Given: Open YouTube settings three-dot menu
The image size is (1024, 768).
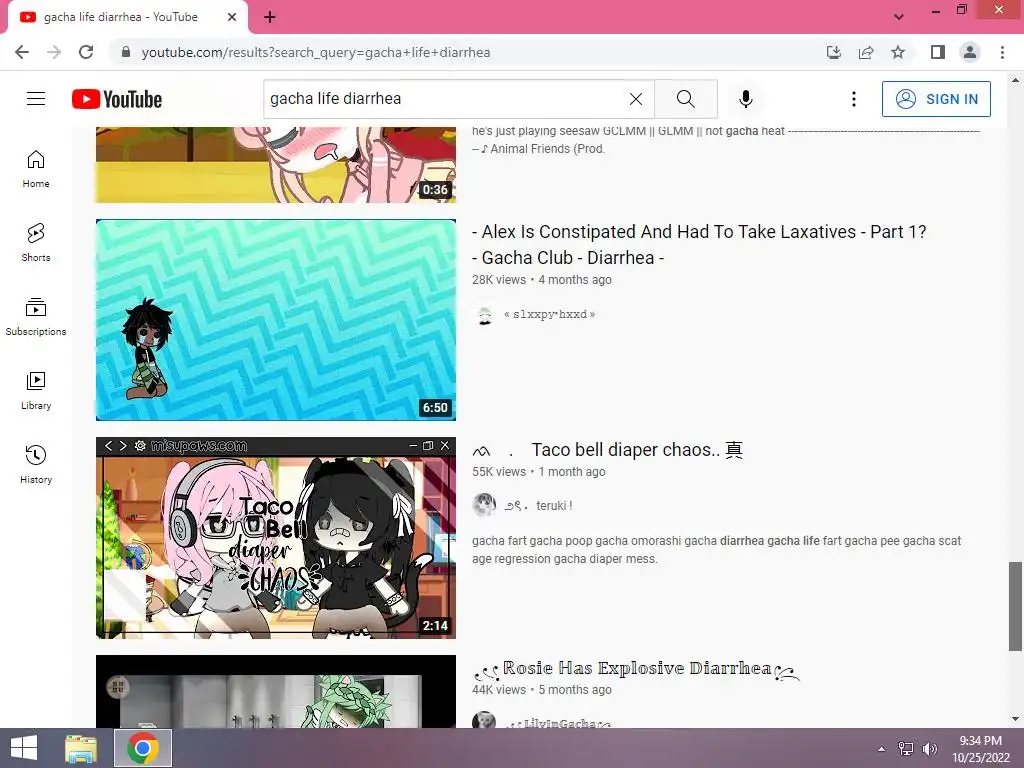Looking at the screenshot, I should click(x=854, y=99).
